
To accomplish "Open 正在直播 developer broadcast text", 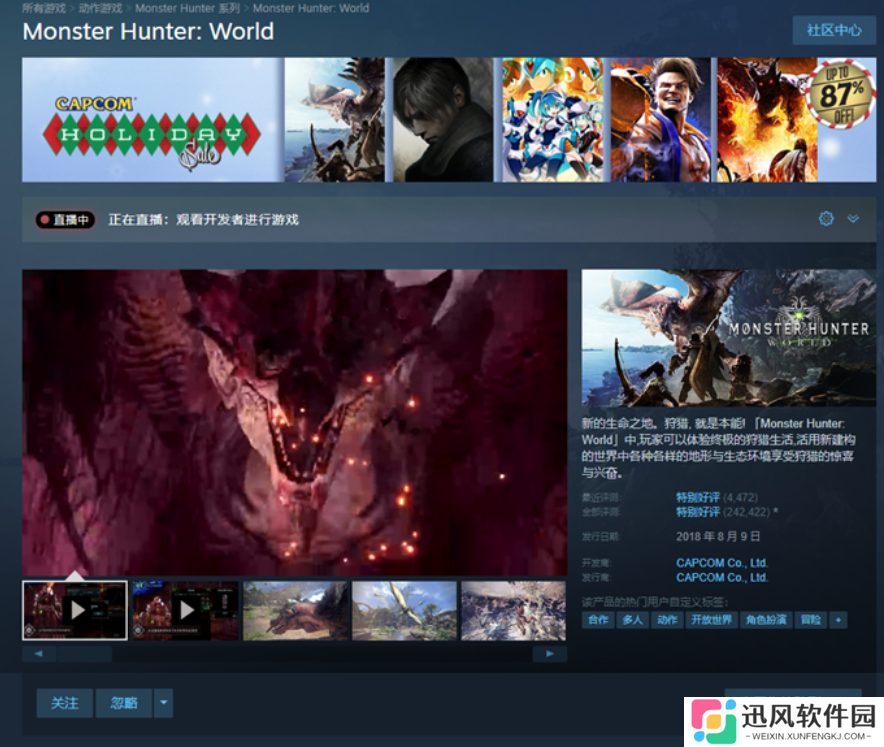I will (204, 219).
